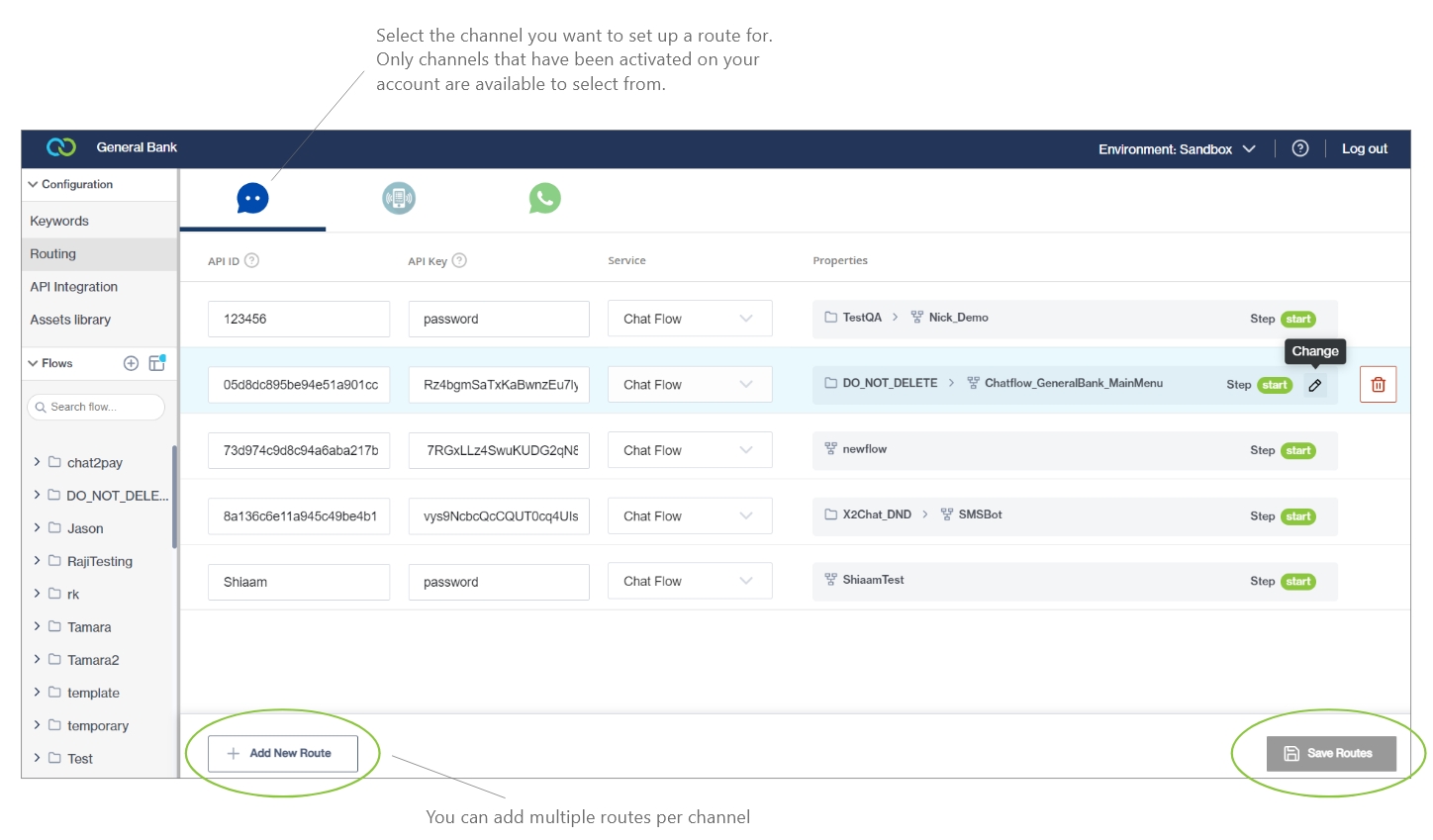Click the Add New Route button

(x=282, y=753)
